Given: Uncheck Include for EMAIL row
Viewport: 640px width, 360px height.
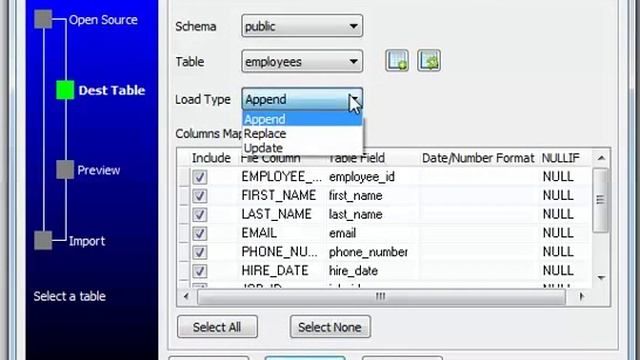Looking at the screenshot, I should (200, 233).
